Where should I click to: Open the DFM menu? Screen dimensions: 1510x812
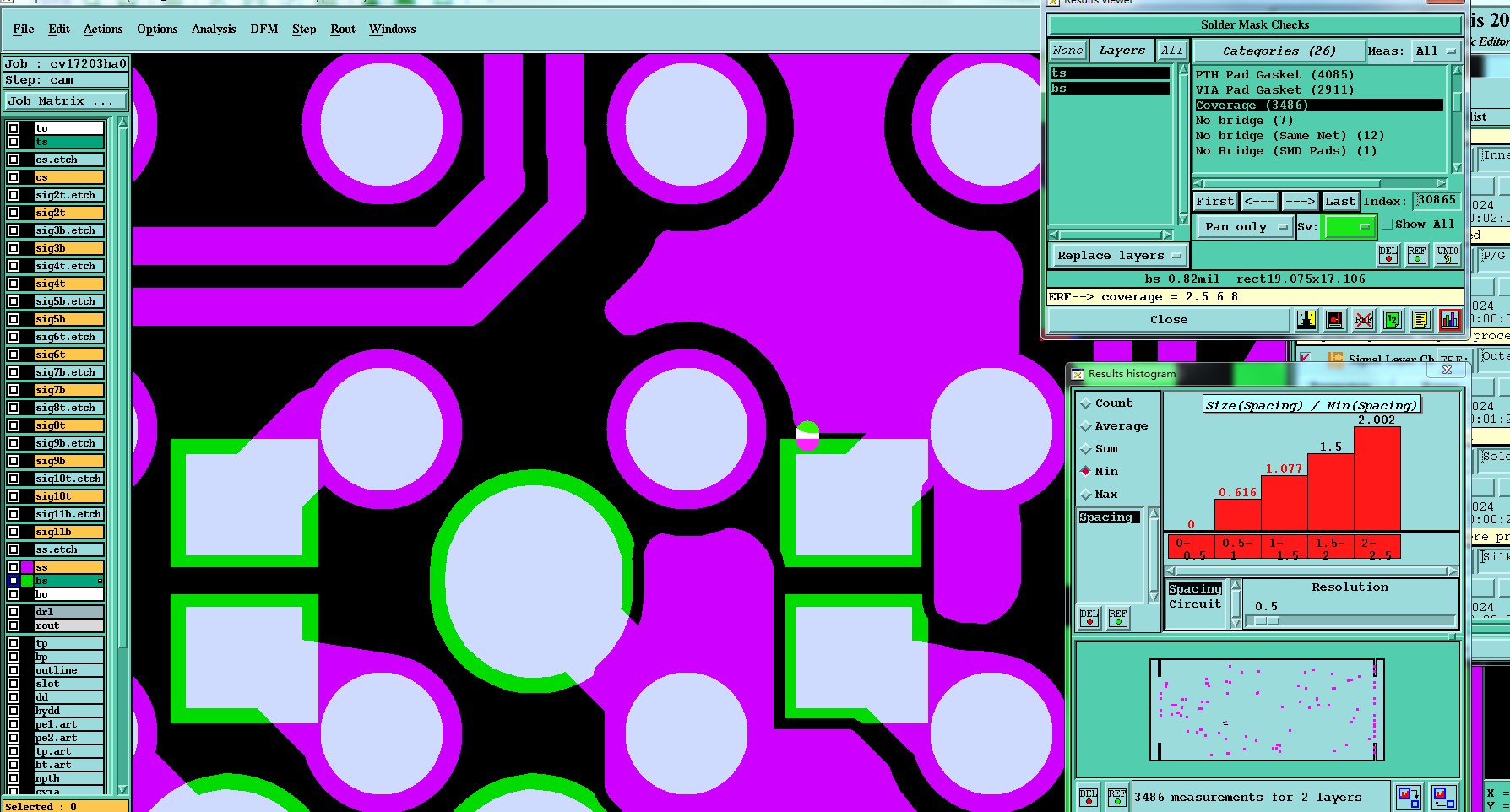[264, 29]
